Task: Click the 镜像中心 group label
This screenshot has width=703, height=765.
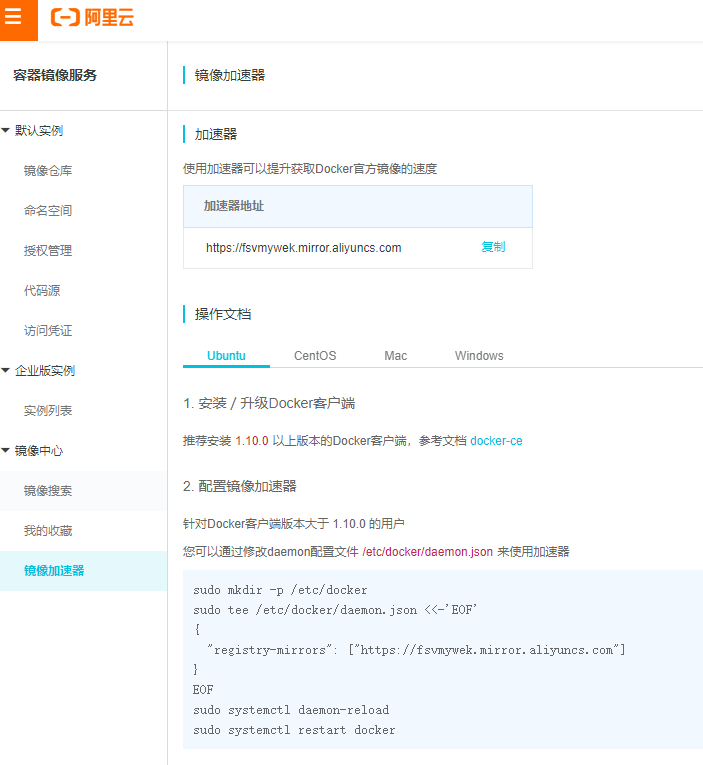Action: click(39, 451)
